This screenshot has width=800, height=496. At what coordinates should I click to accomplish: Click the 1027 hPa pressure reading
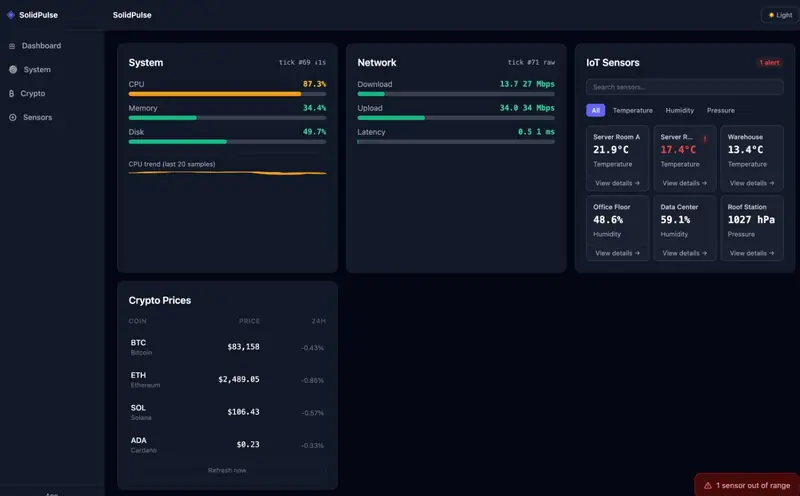(751, 219)
